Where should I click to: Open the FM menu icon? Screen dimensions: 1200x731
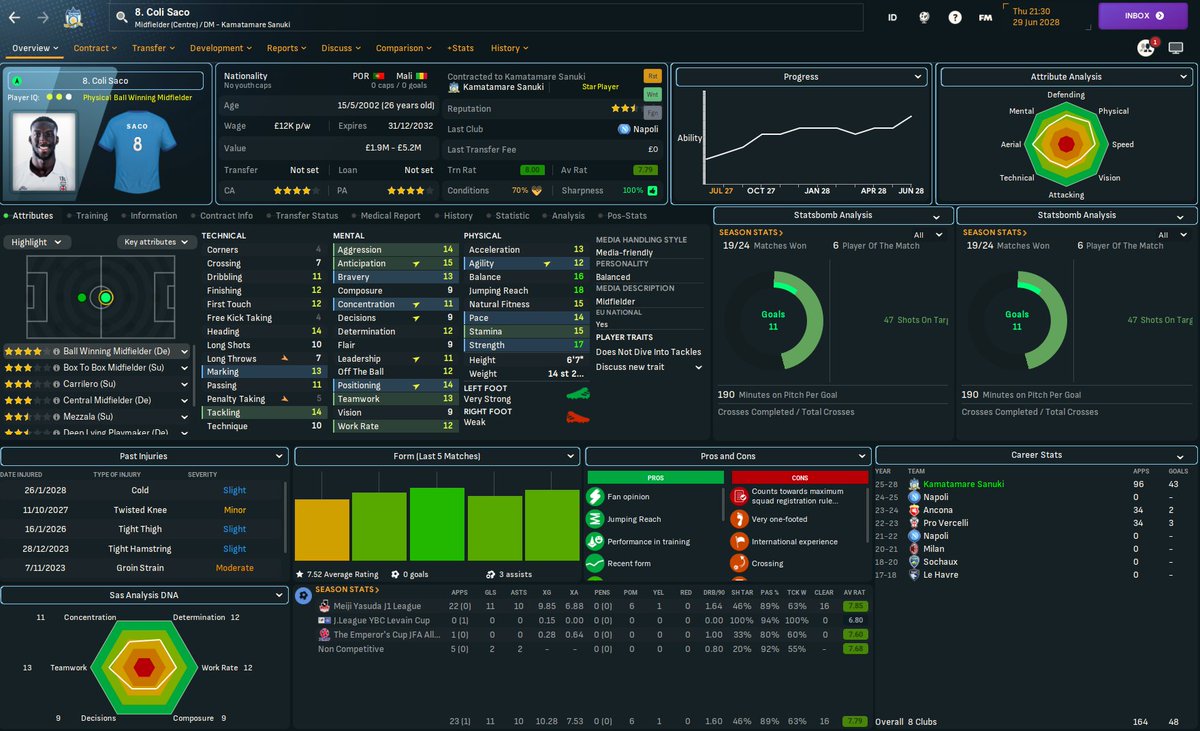985,17
